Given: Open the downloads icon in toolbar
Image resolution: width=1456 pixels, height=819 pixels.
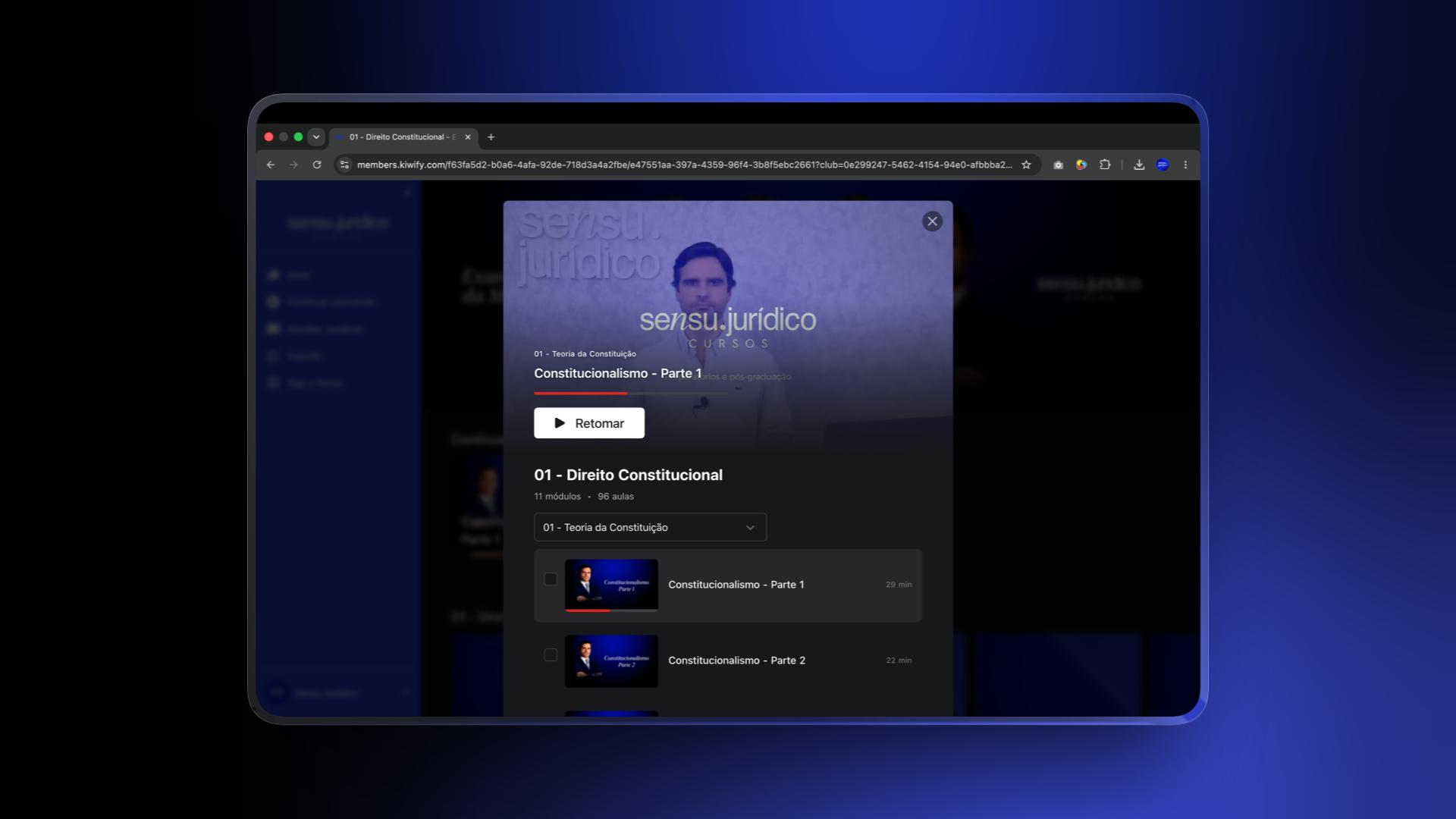Looking at the screenshot, I should click(x=1139, y=165).
